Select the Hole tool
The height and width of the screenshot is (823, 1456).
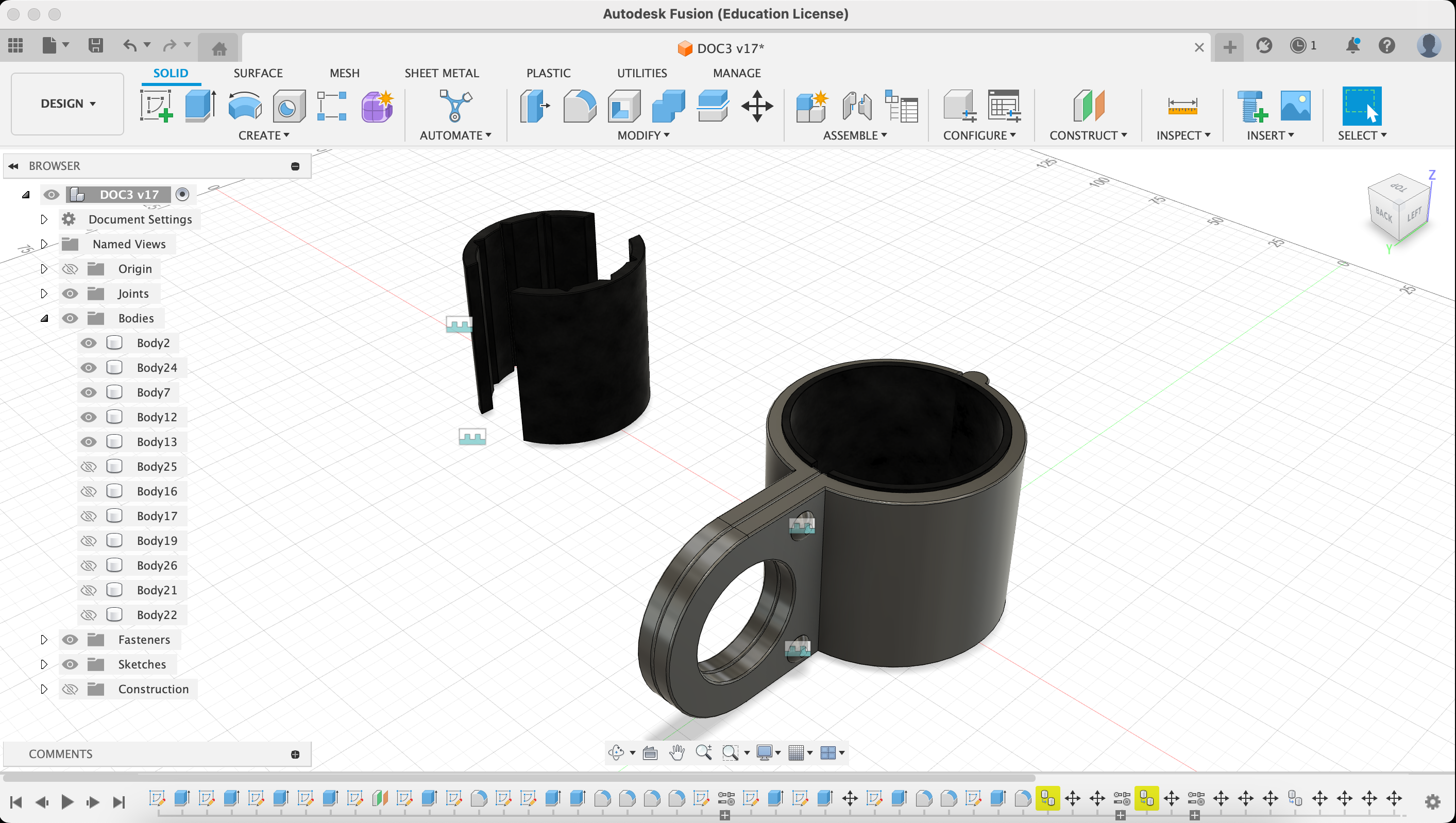289,106
